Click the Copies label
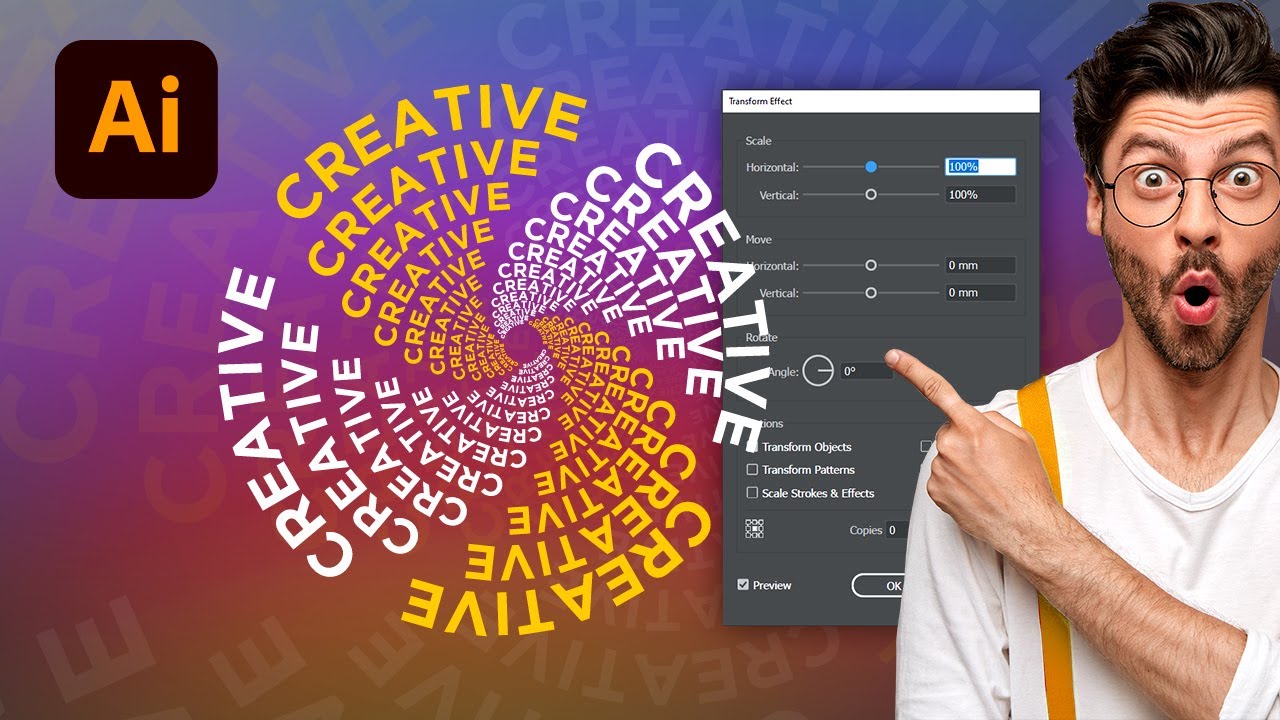The width and height of the screenshot is (1280, 720). [x=866, y=530]
